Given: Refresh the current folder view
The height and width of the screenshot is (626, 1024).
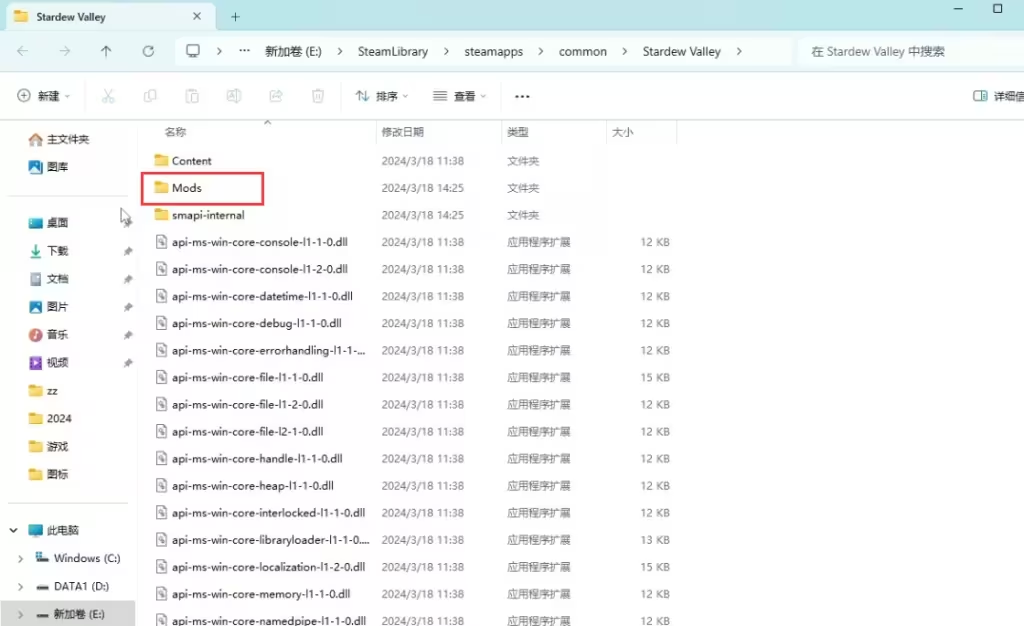Looking at the screenshot, I should tap(148, 52).
